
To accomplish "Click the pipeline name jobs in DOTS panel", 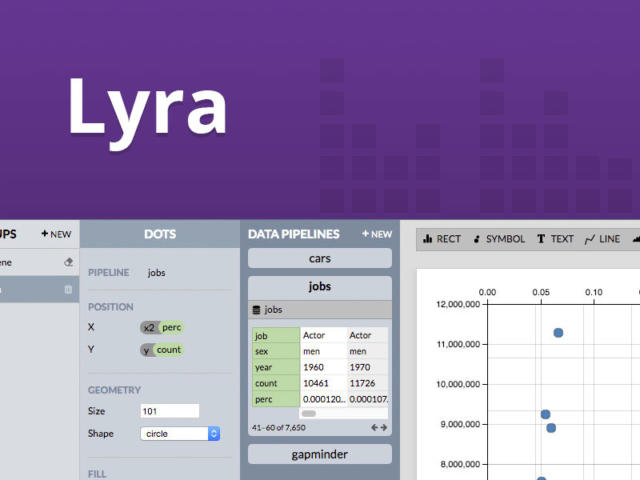I will tap(157, 273).
